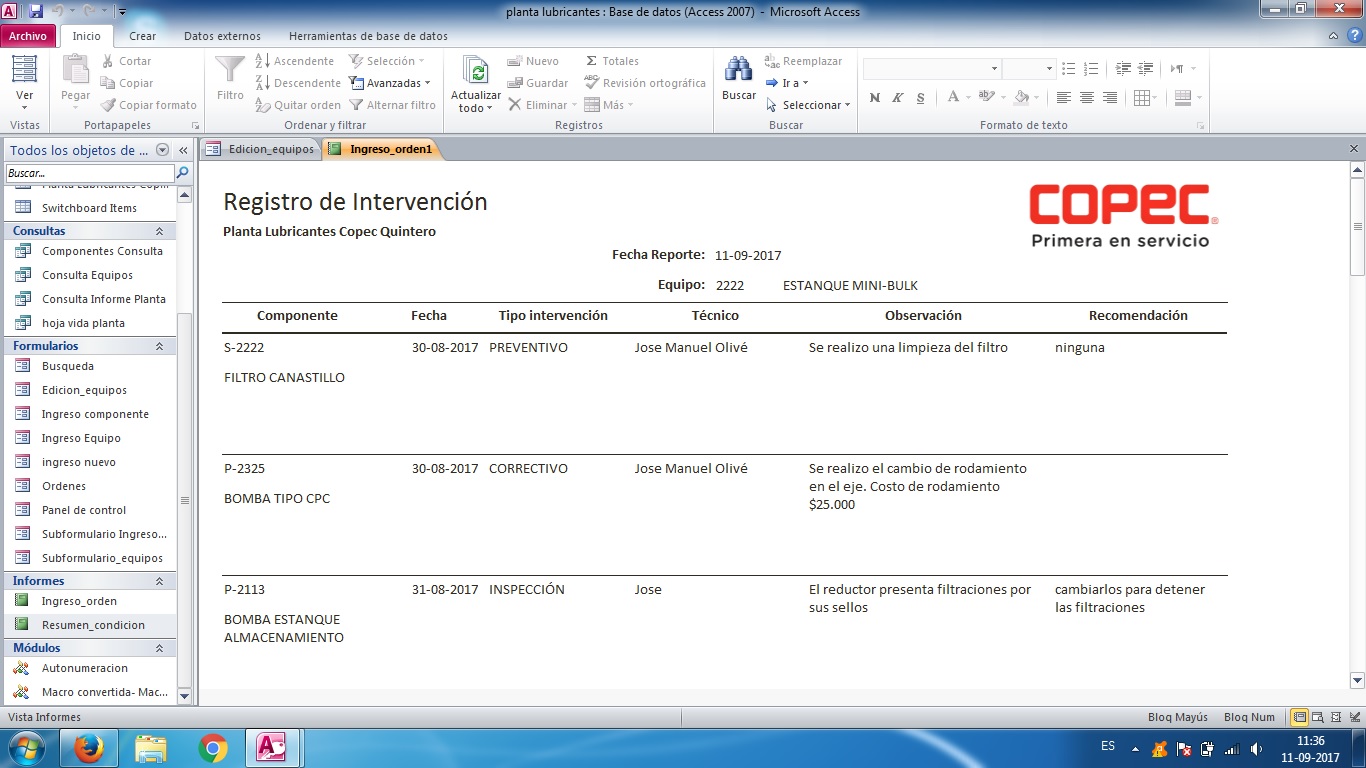Screen dimensions: 1366x768
Task: Open Componentes Consulta query
Action: tap(89, 251)
